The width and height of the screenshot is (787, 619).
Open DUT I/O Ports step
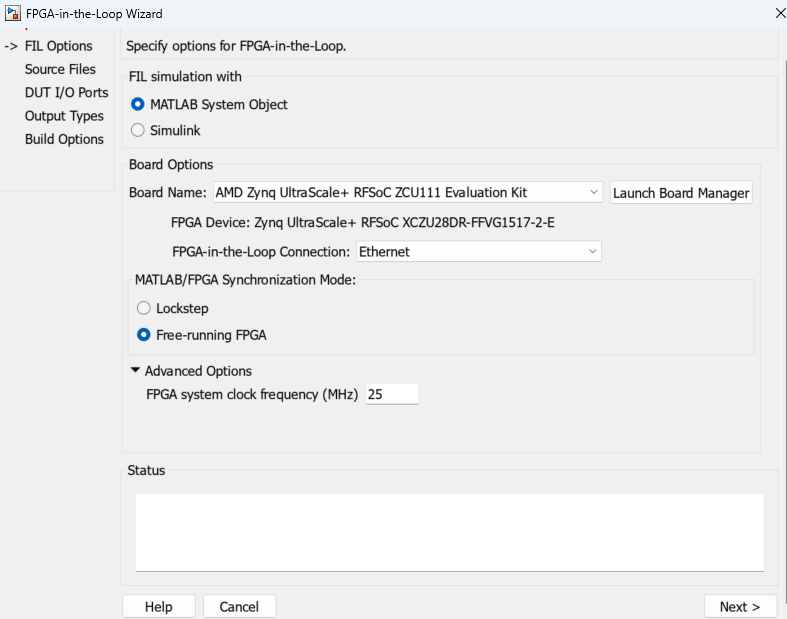[x=66, y=93]
